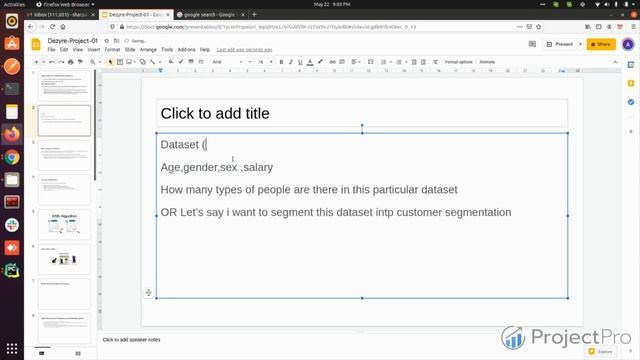
Task: Toggle the bulleted list
Action: click(399, 62)
